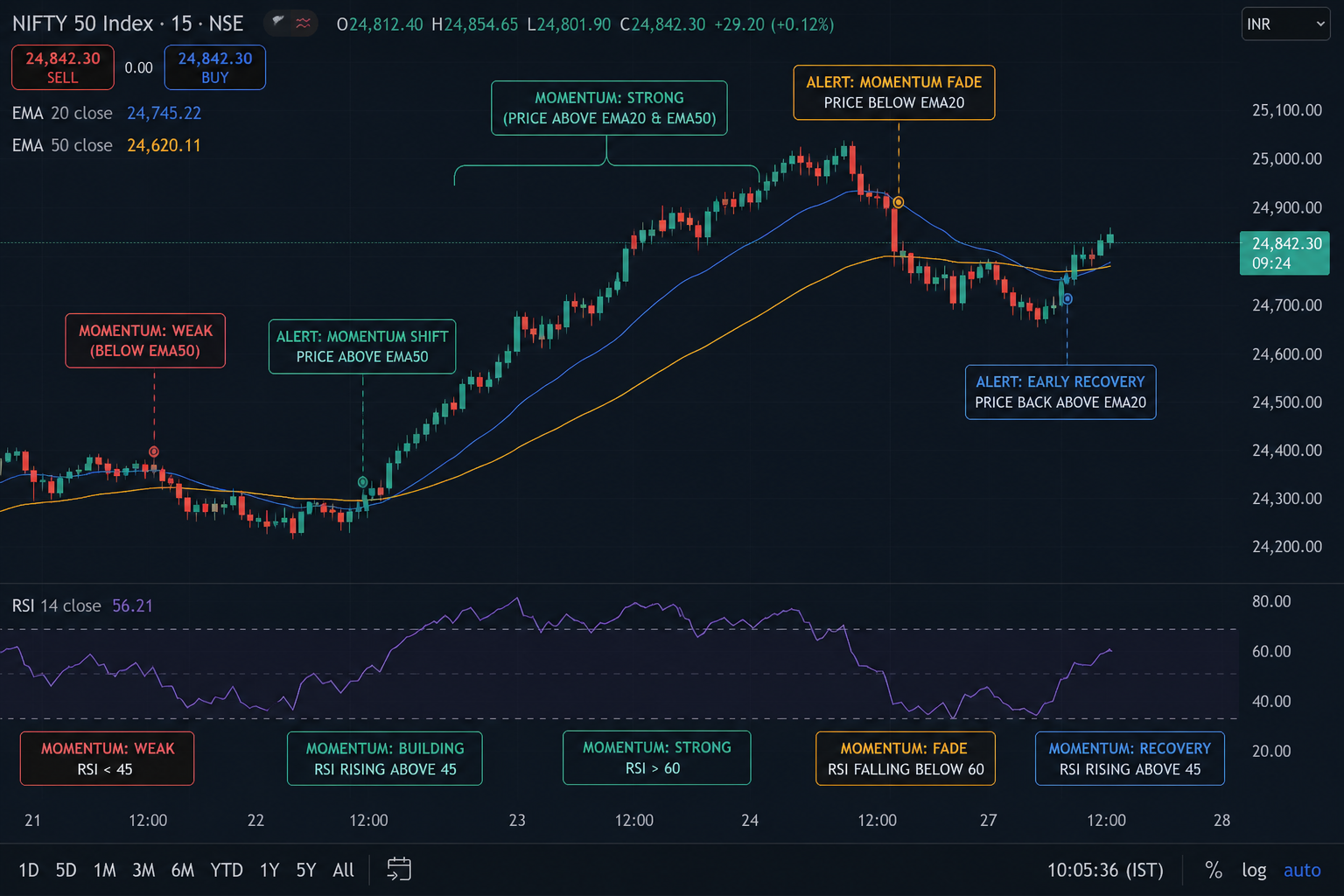This screenshot has width=1344, height=896.
Task: Select the 5D time range
Action: 66,870
